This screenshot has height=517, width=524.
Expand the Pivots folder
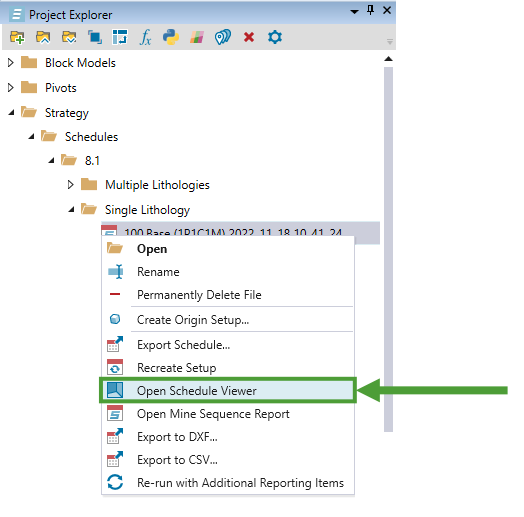point(11,88)
